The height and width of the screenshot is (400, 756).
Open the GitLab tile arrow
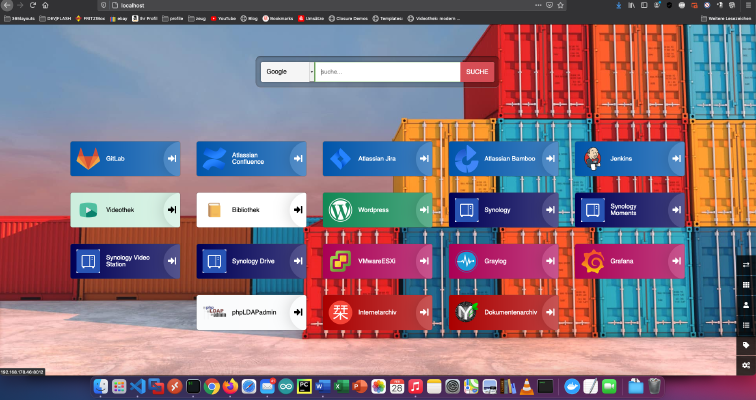point(172,159)
